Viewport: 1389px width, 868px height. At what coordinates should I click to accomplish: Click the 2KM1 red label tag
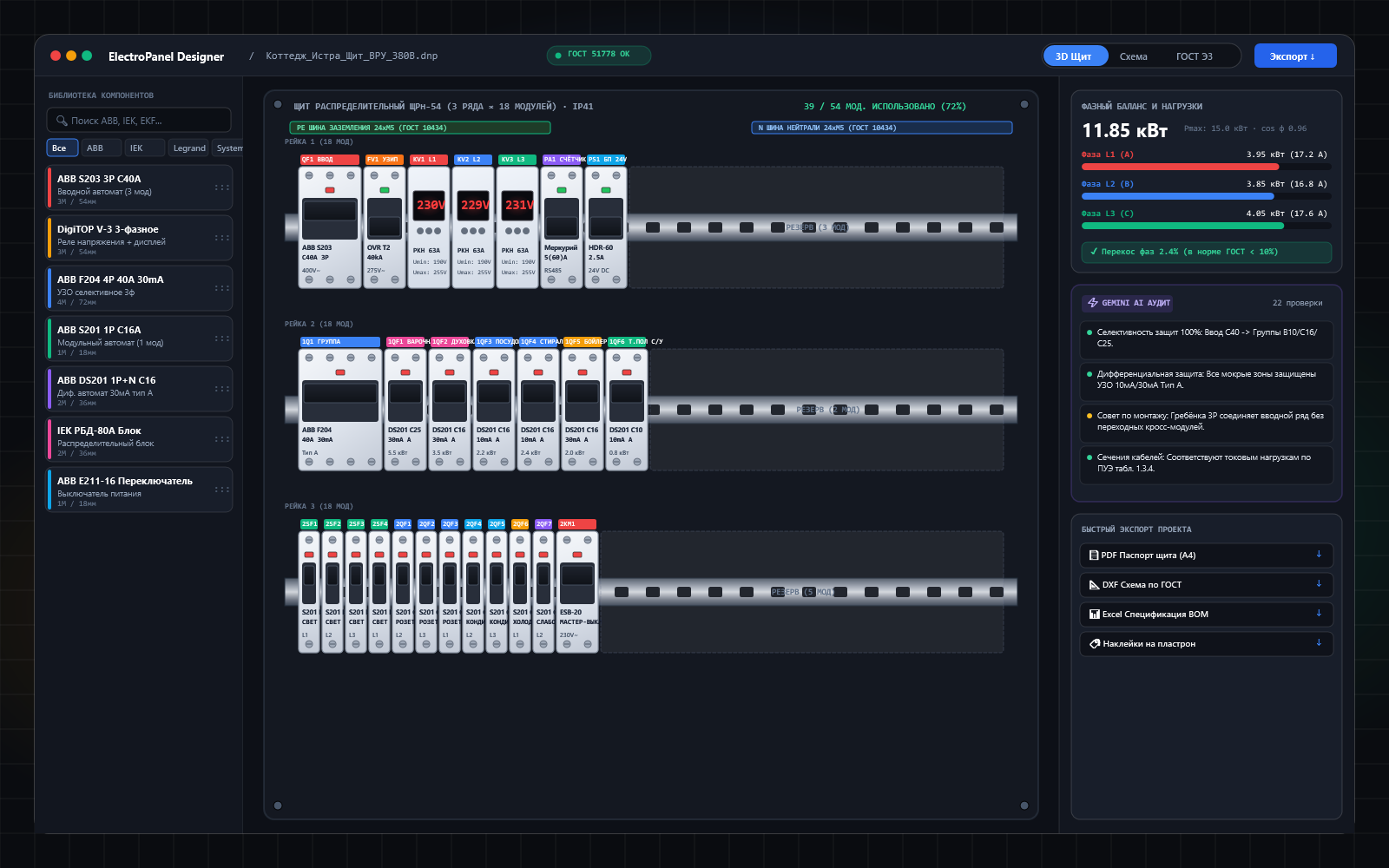click(577, 524)
